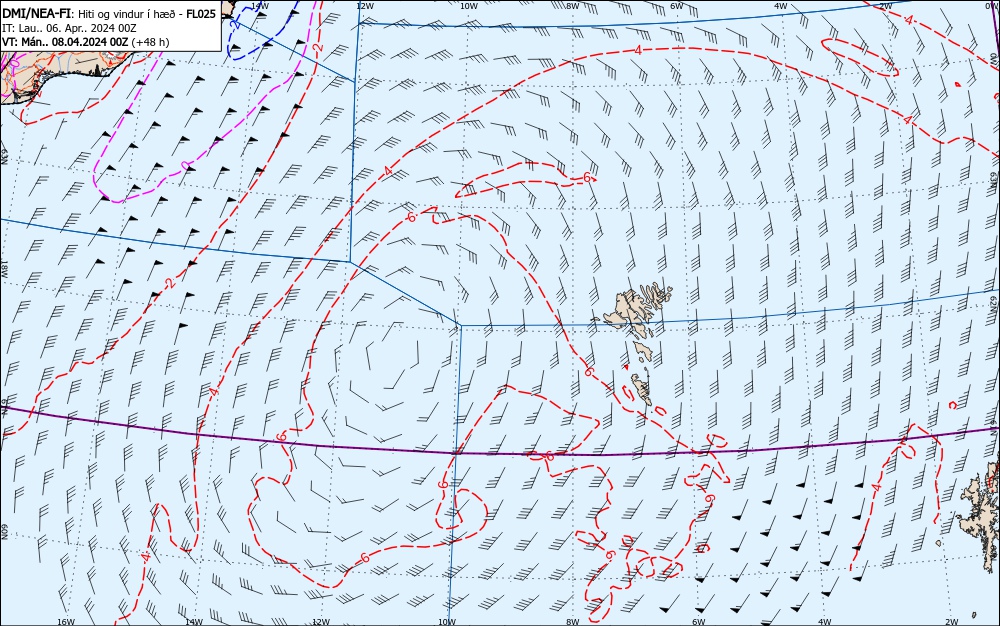Screen dimensions: 1000x626
Task: Click the 4W label on the top edge
Action: point(781,5)
